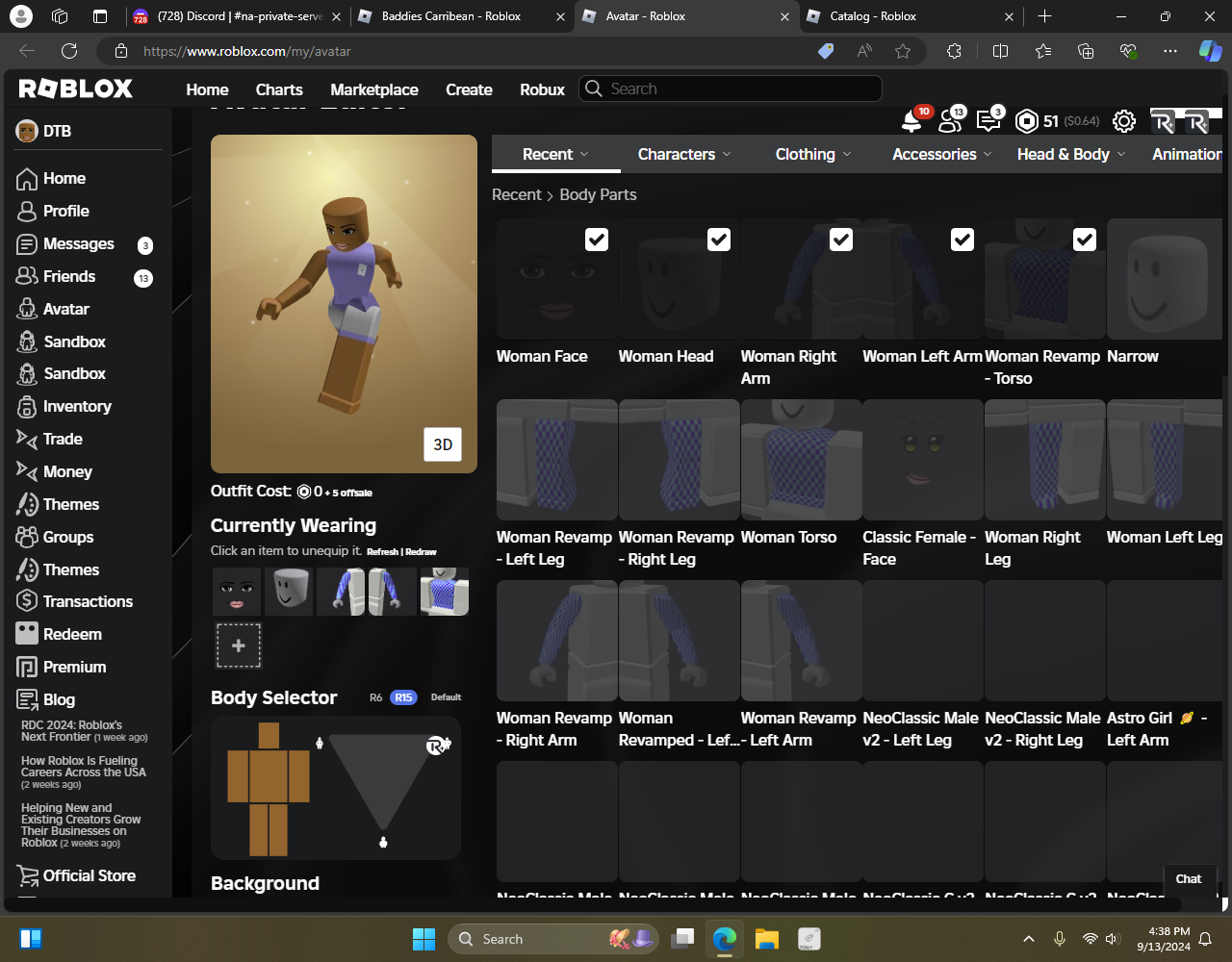Viewport: 1232px width, 962px height.
Task: Click the Redraw link
Action: tap(421, 552)
